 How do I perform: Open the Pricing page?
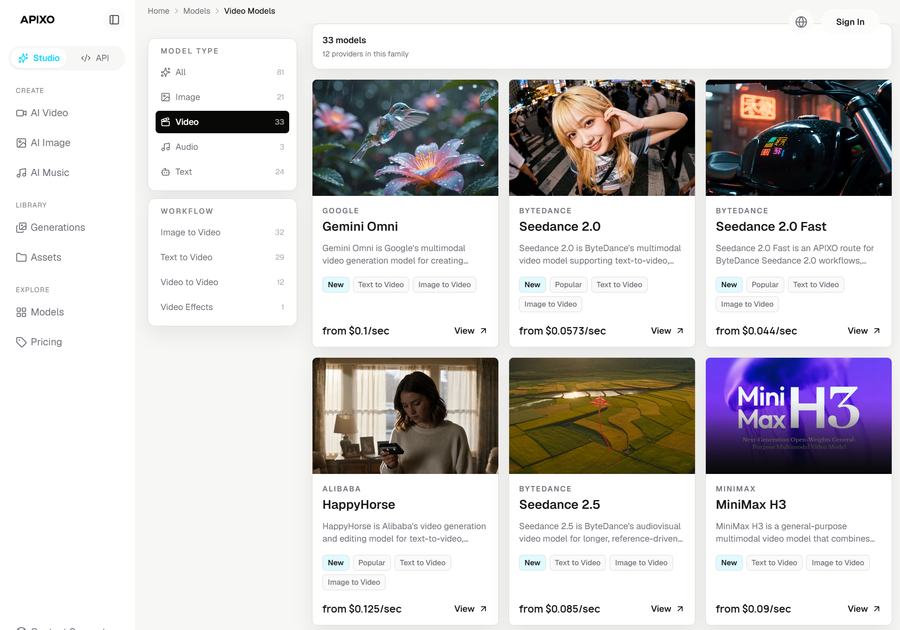coord(68,342)
